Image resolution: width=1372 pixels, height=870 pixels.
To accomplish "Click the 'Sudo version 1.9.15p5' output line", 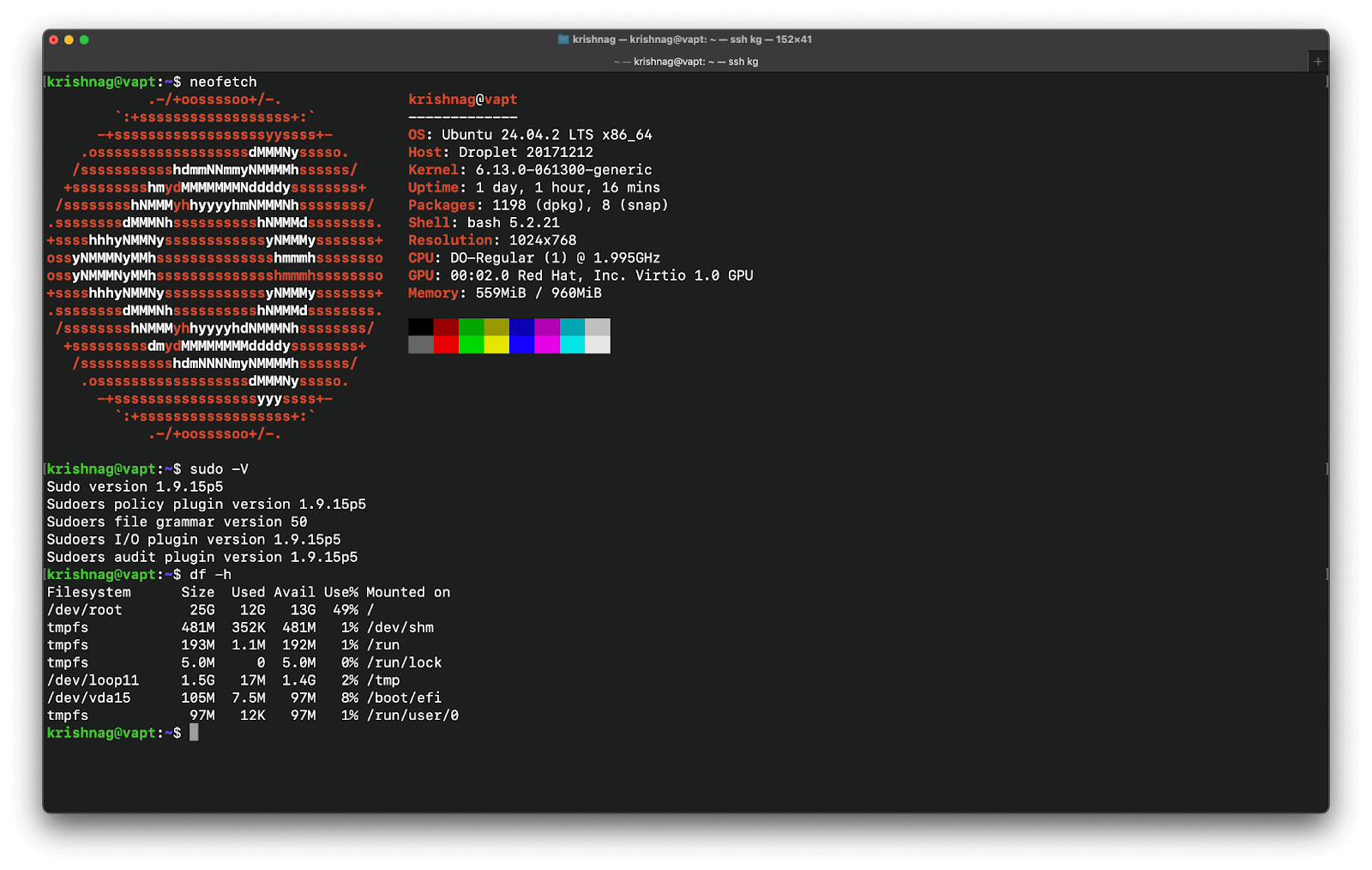I will coord(135,486).
